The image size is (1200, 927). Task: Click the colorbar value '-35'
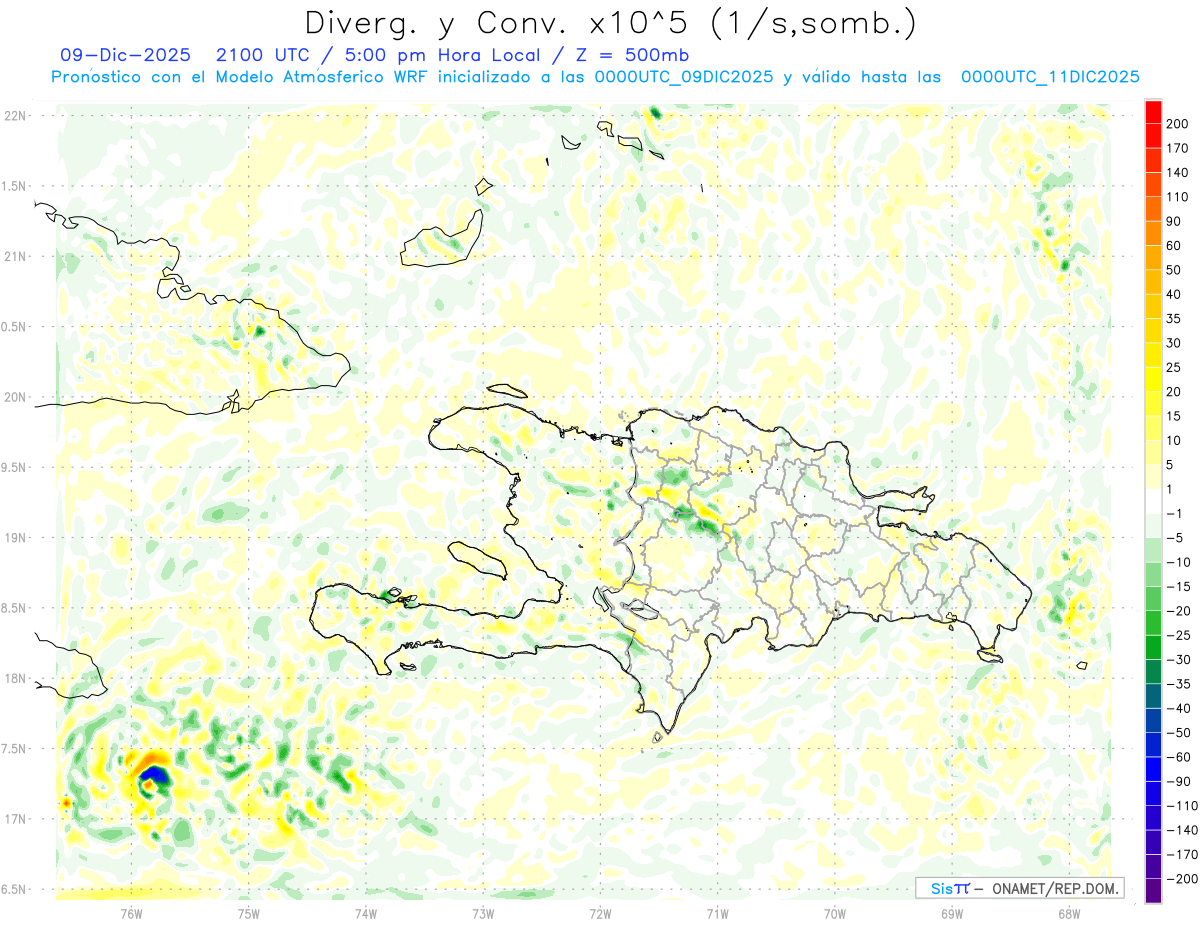tap(1179, 684)
